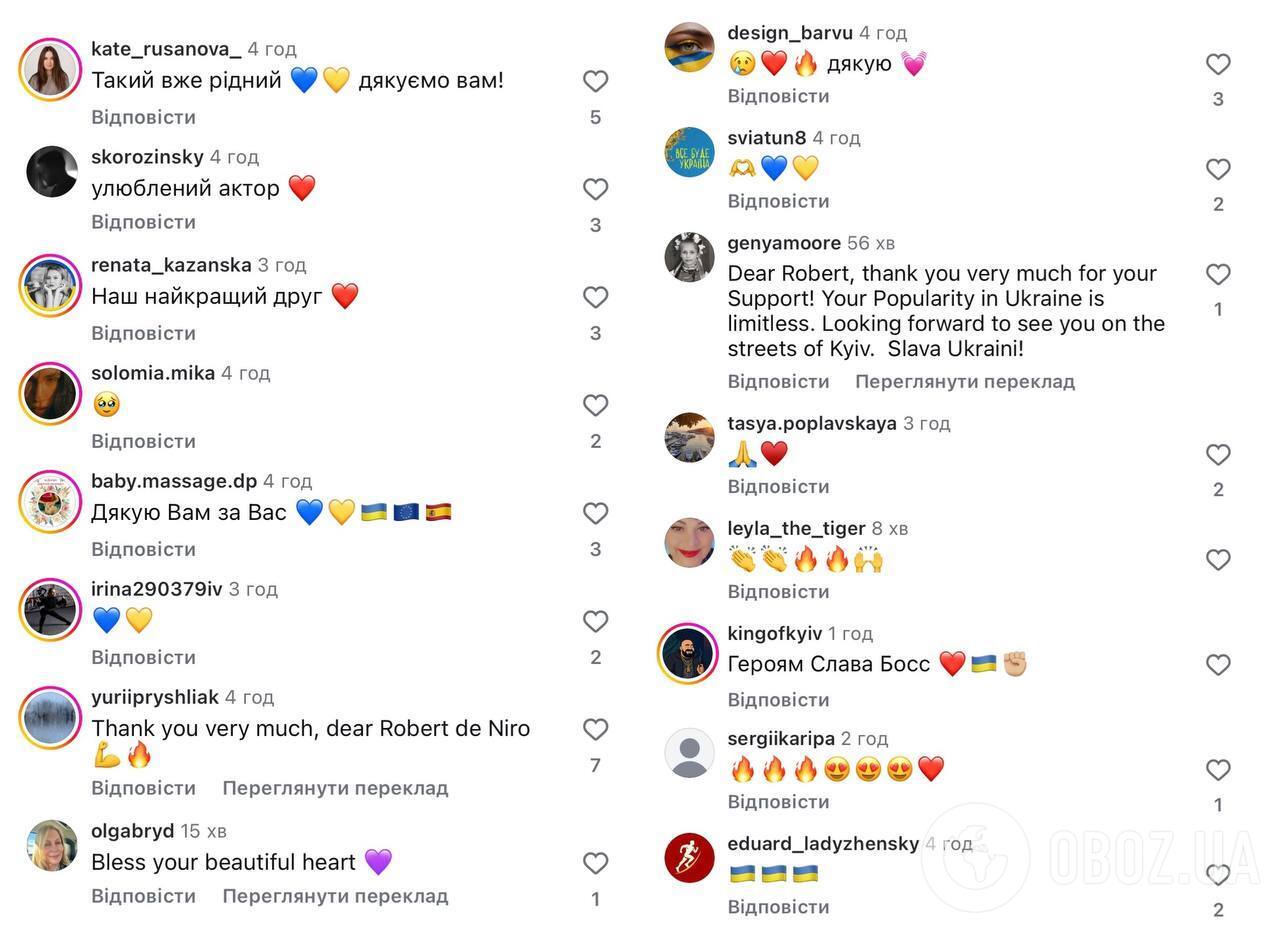Image resolution: width=1280 pixels, height=928 pixels.
Task: Reply to solomia.mika's comment
Action: (143, 441)
